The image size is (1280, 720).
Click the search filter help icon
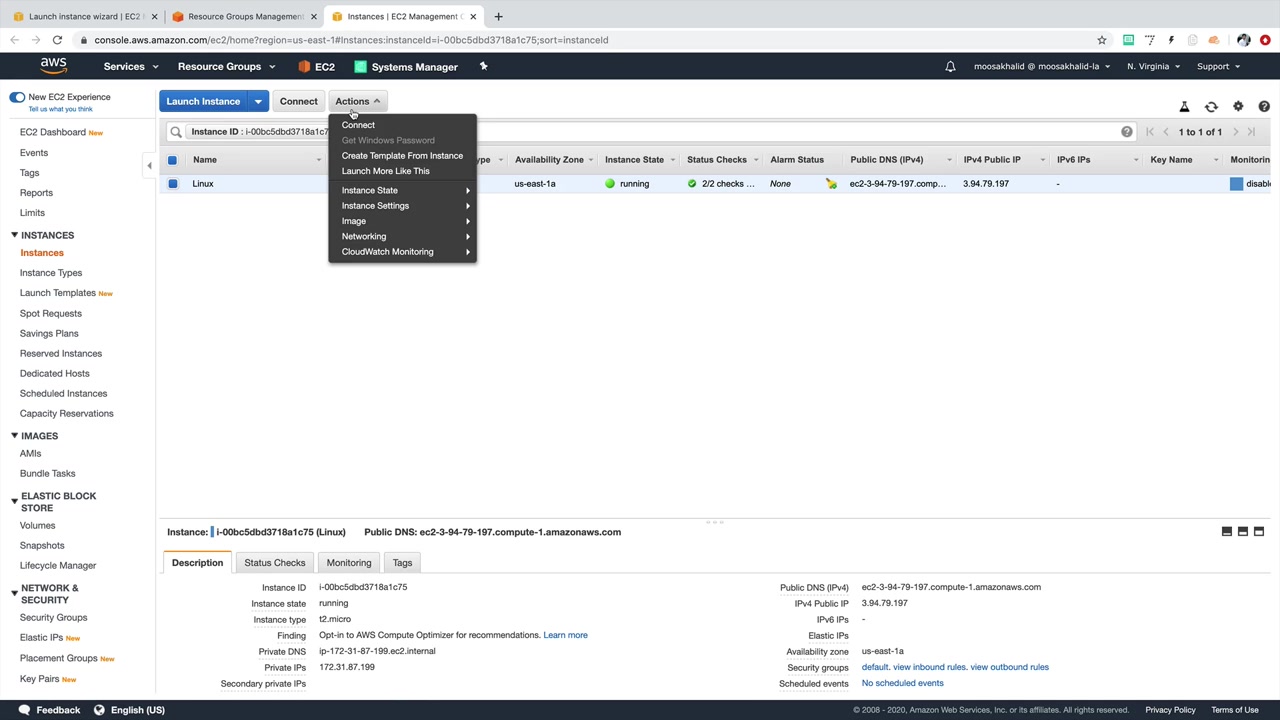click(x=1127, y=132)
